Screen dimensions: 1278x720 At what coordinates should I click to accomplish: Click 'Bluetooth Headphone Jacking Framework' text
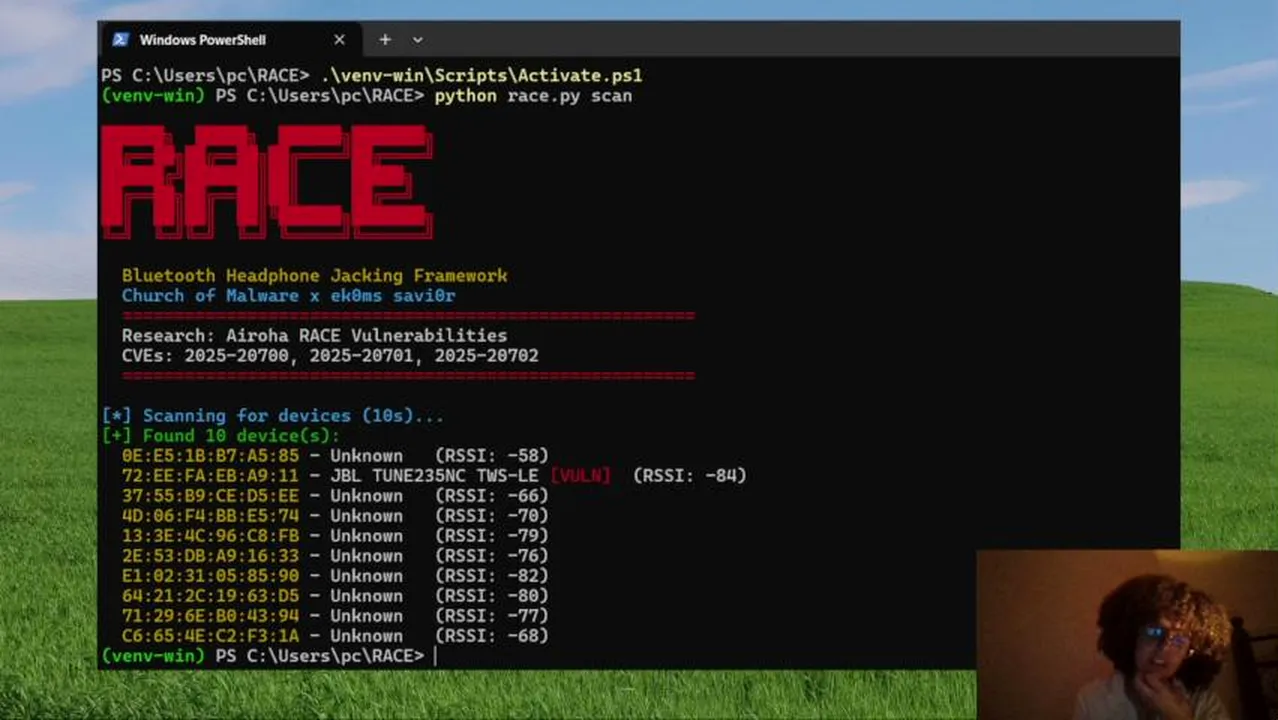(314, 276)
